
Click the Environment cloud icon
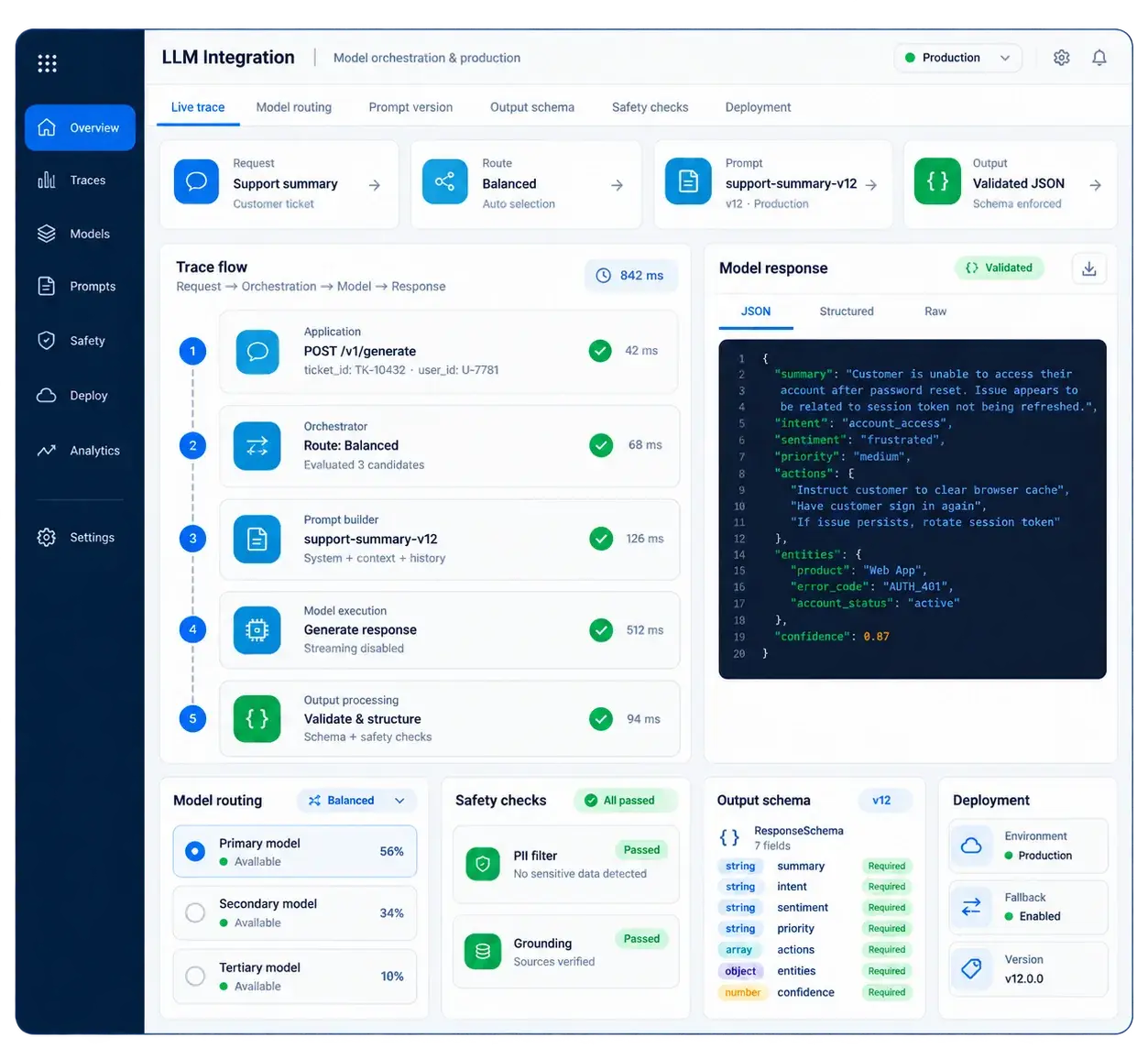click(971, 846)
